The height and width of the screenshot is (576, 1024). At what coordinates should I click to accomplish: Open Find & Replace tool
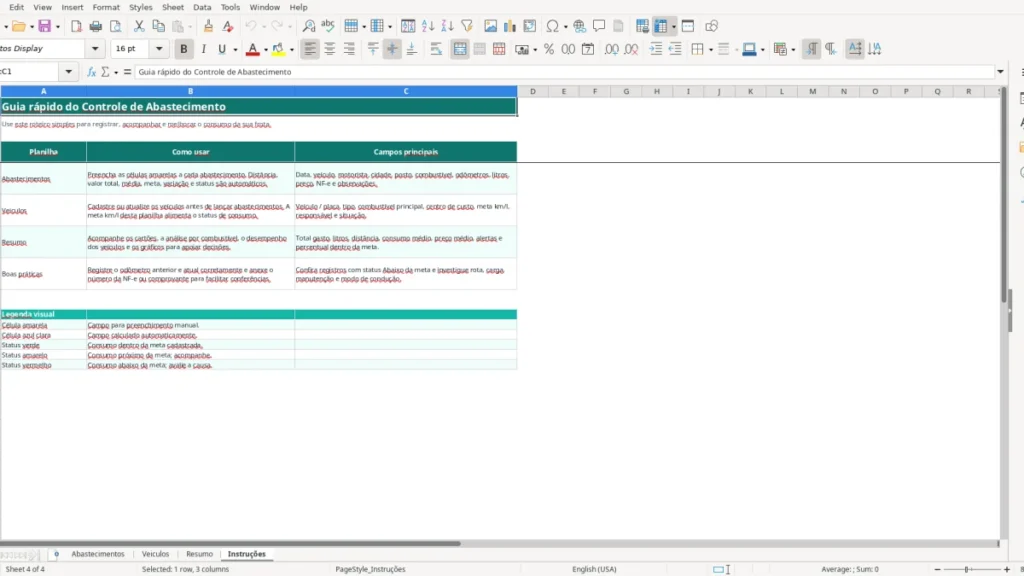[x=309, y=26]
